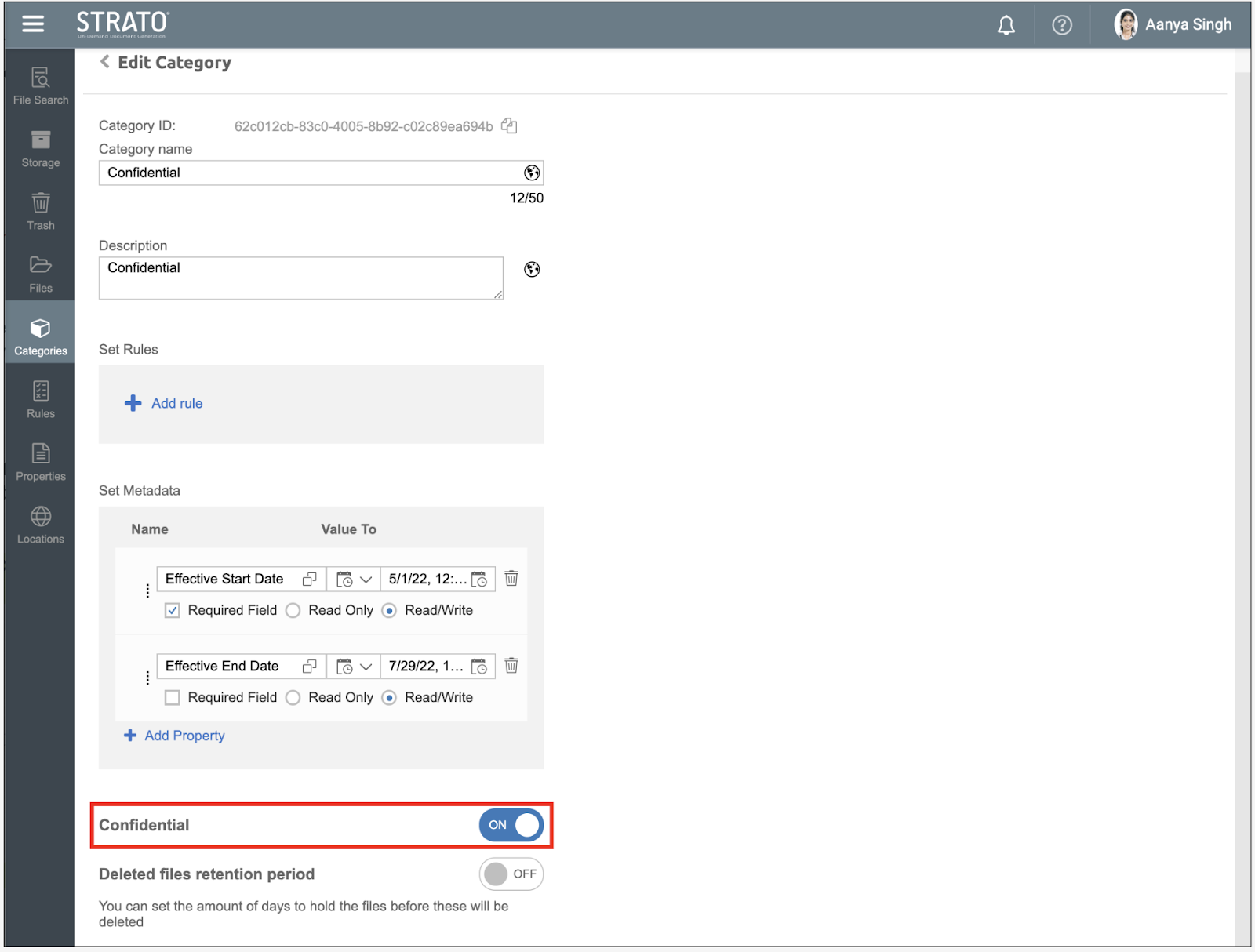The width and height of the screenshot is (1255, 952).
Task: Go to File Search in sidebar
Action: click(41, 85)
